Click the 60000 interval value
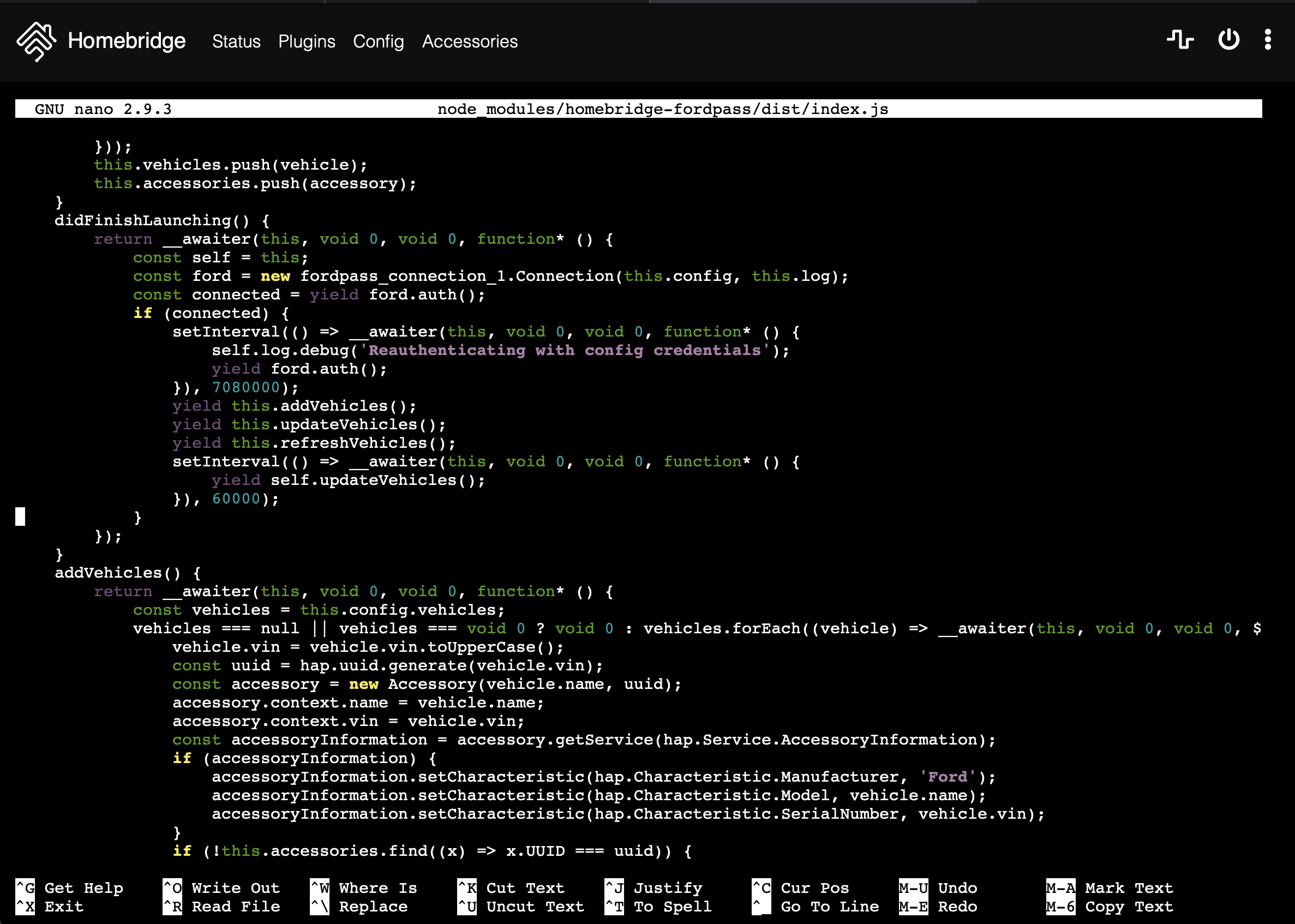The width and height of the screenshot is (1295, 924). tap(236, 499)
